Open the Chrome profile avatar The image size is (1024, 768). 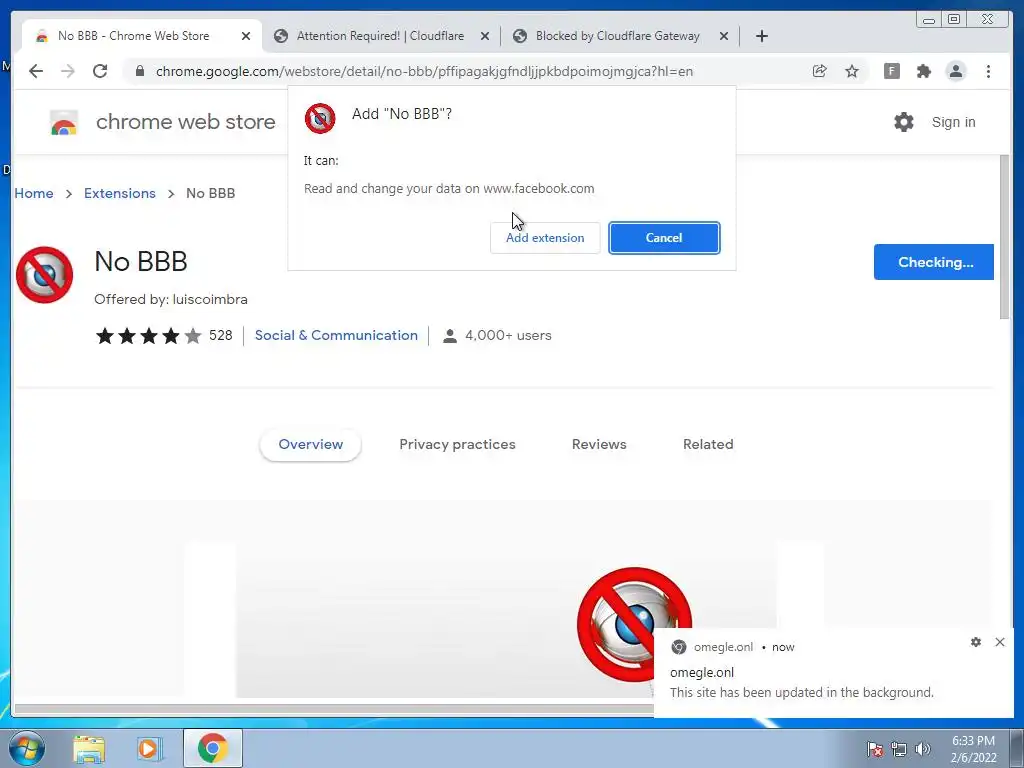click(955, 71)
